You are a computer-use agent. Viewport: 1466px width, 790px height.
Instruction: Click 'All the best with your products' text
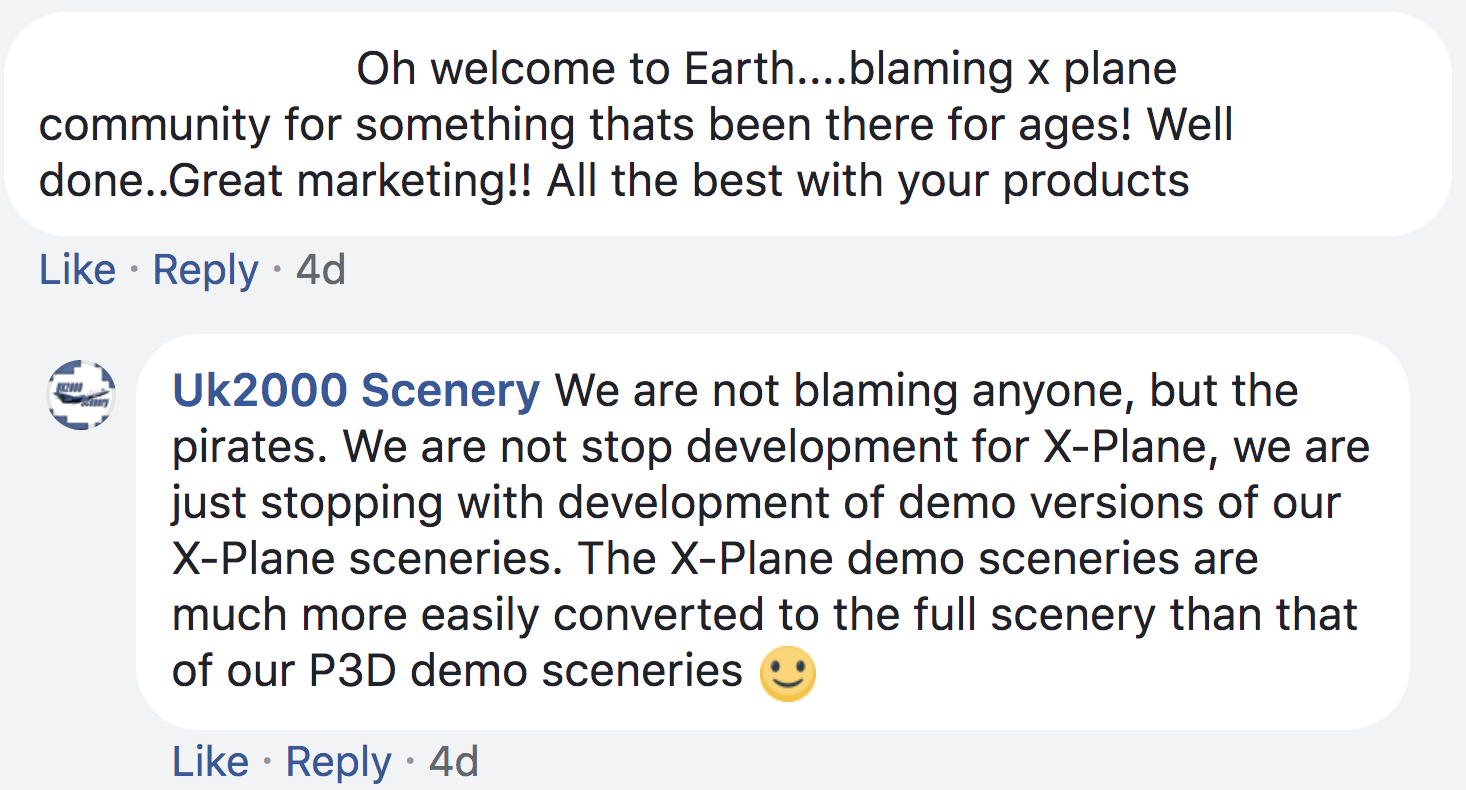pos(868,182)
